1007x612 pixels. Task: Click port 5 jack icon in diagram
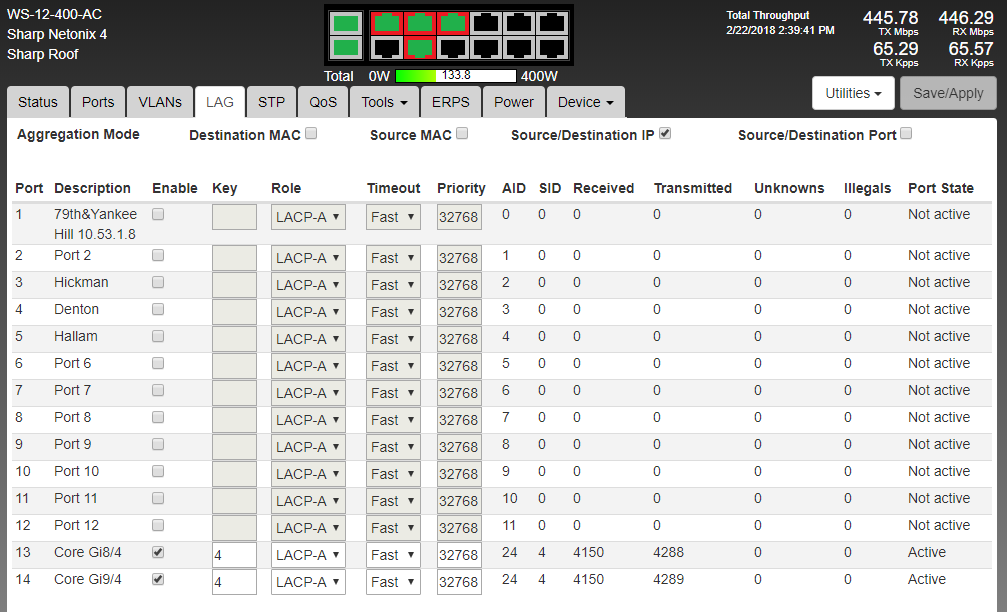454,22
